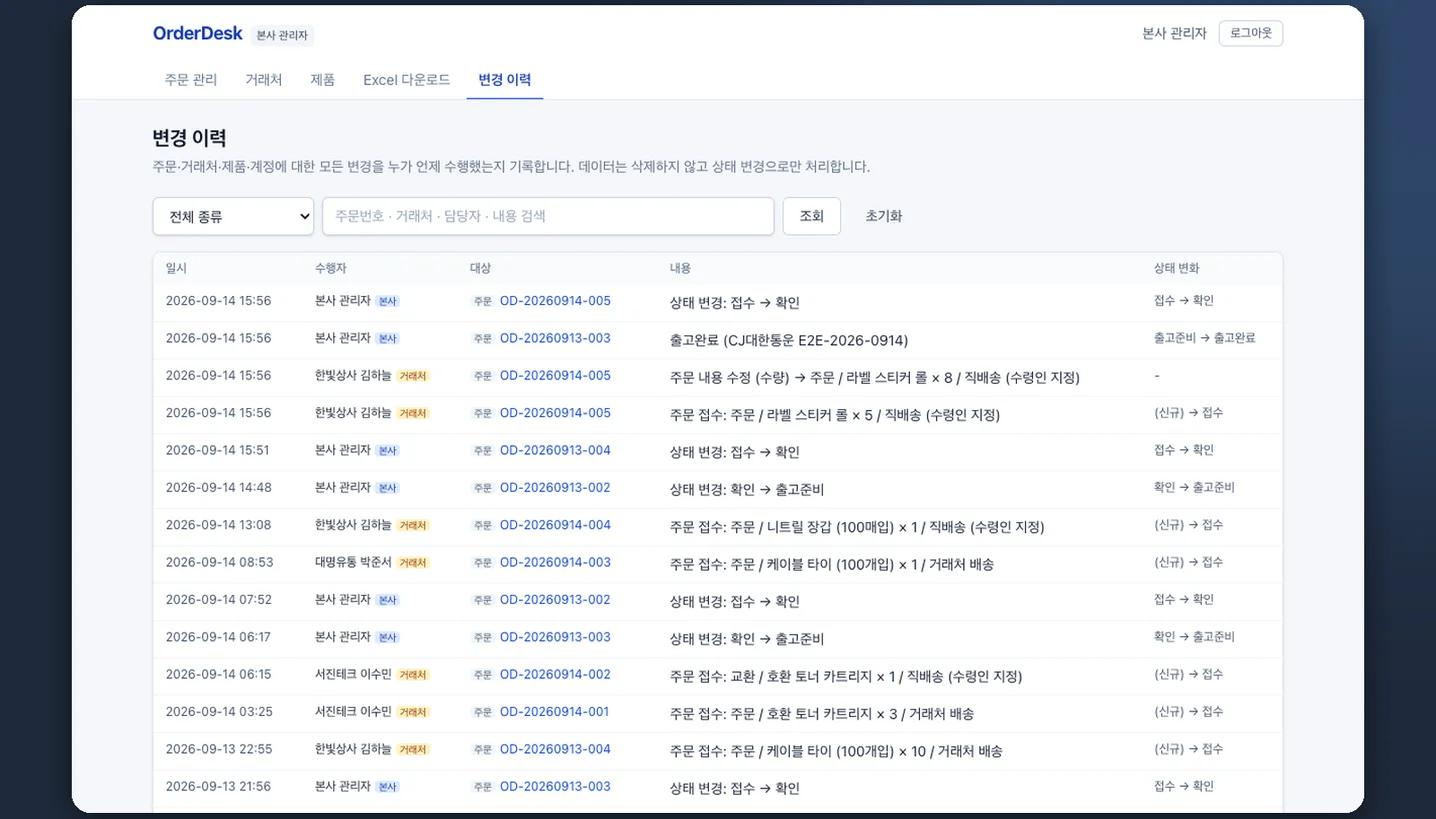
Task: Open OD-20260913-003 link in the 06:17 row
Action: point(555,637)
